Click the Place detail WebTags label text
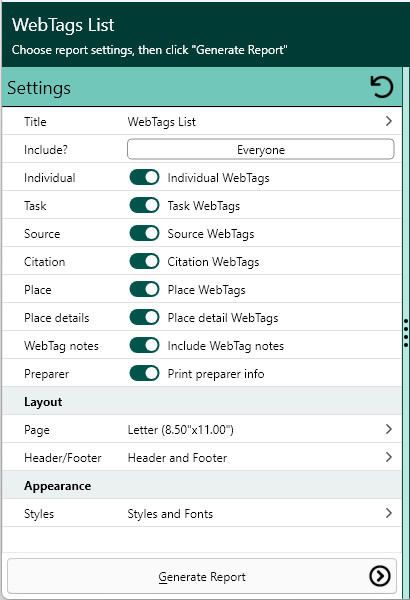 [x=223, y=318]
